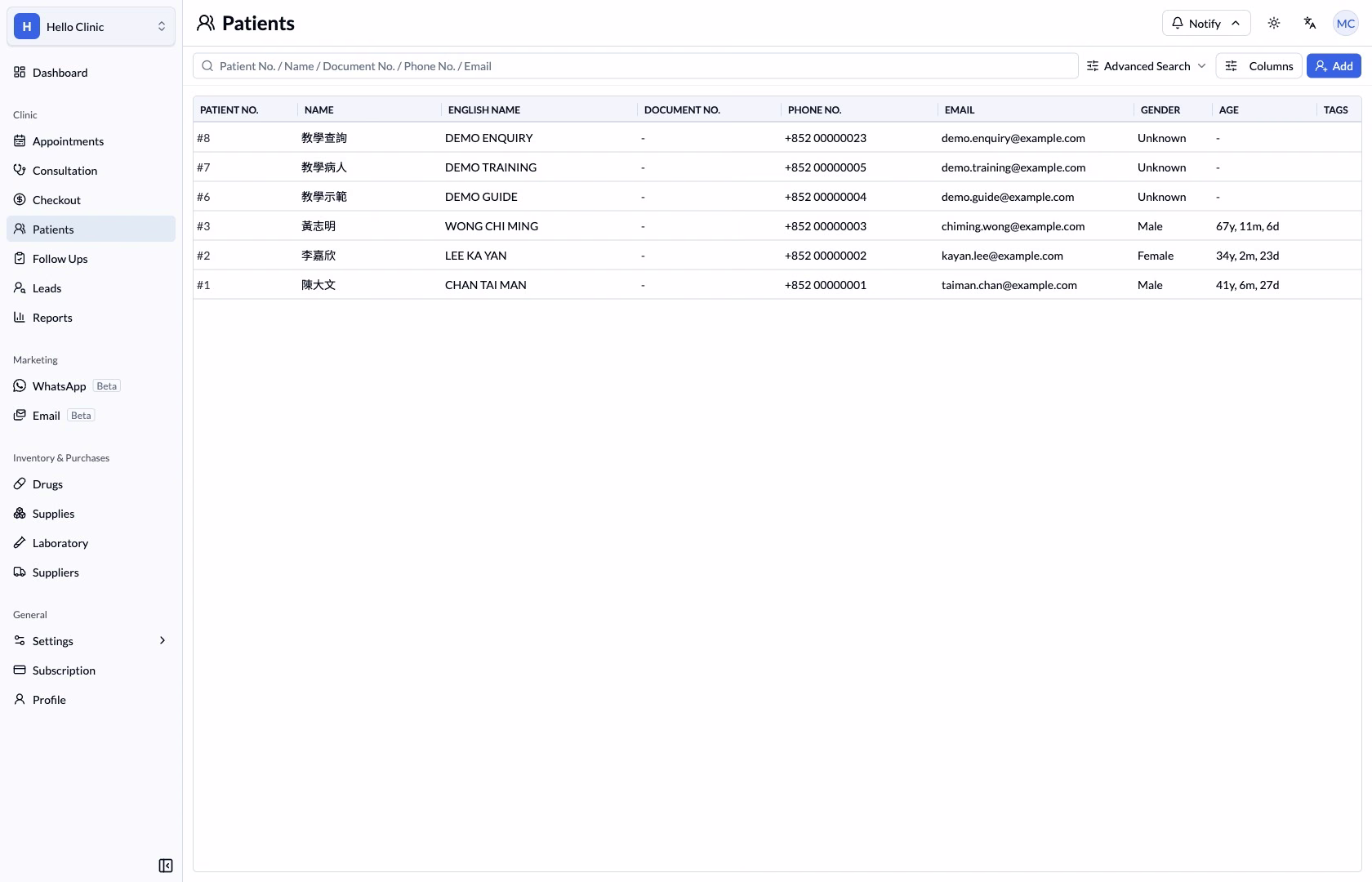Click the Supplies boxes icon
Screen dimensions: 1372x882
coord(20,513)
